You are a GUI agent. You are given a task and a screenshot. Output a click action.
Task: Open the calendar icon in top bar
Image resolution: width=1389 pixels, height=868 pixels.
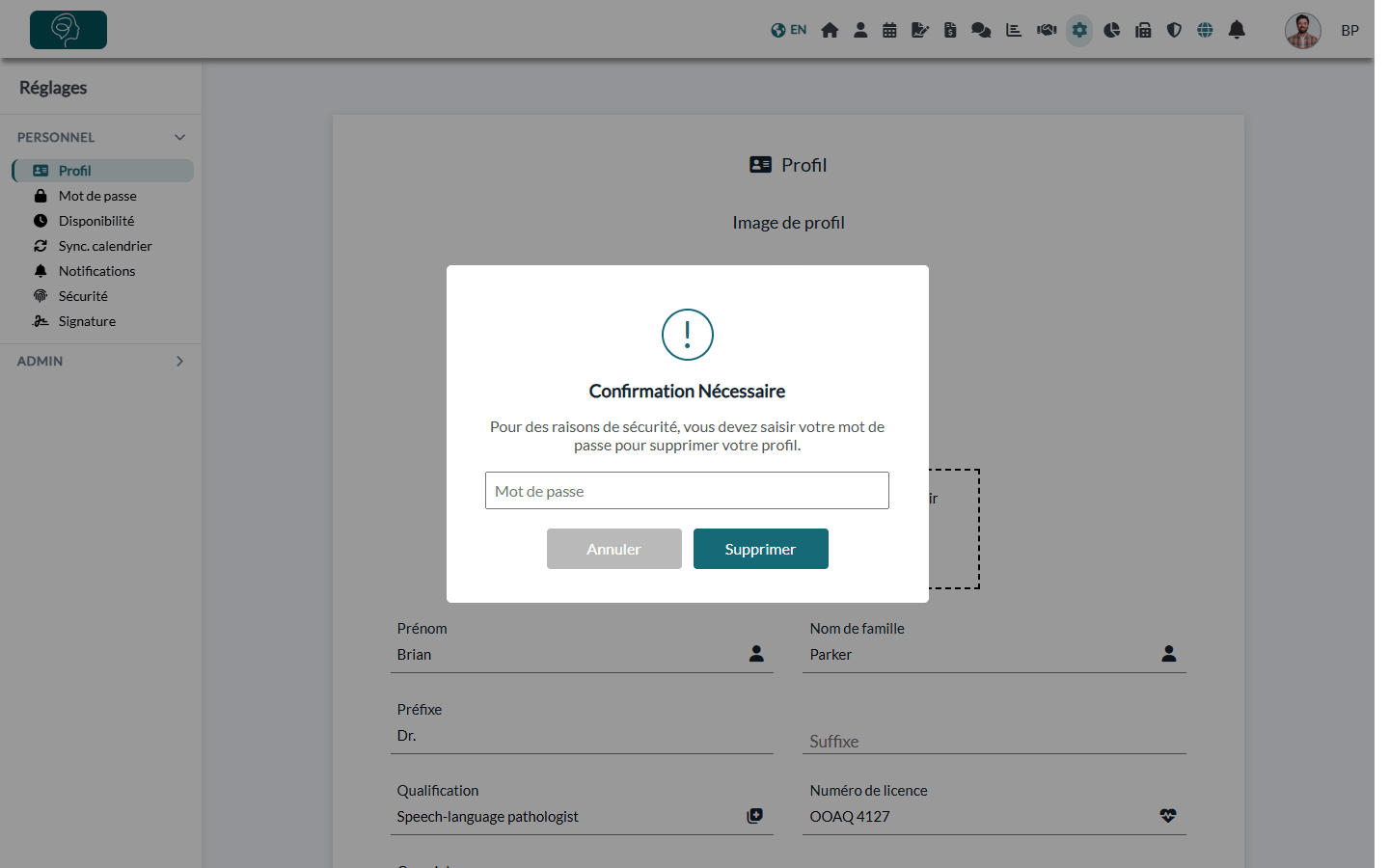[x=889, y=30]
